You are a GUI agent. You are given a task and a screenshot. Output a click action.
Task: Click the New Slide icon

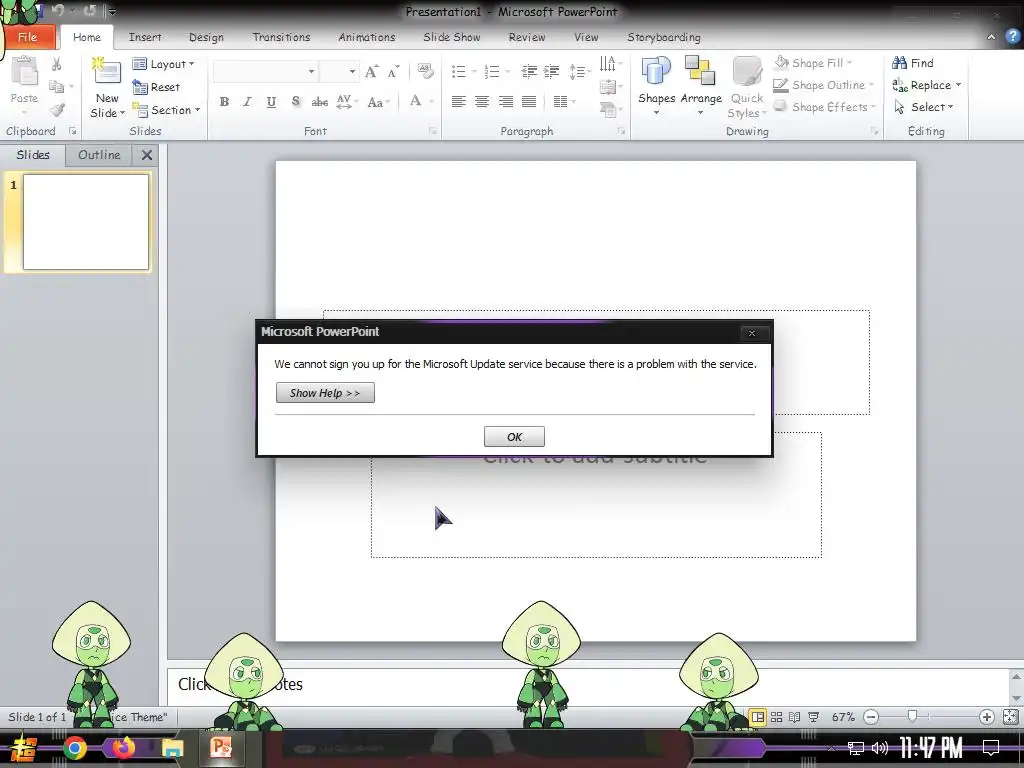click(106, 72)
